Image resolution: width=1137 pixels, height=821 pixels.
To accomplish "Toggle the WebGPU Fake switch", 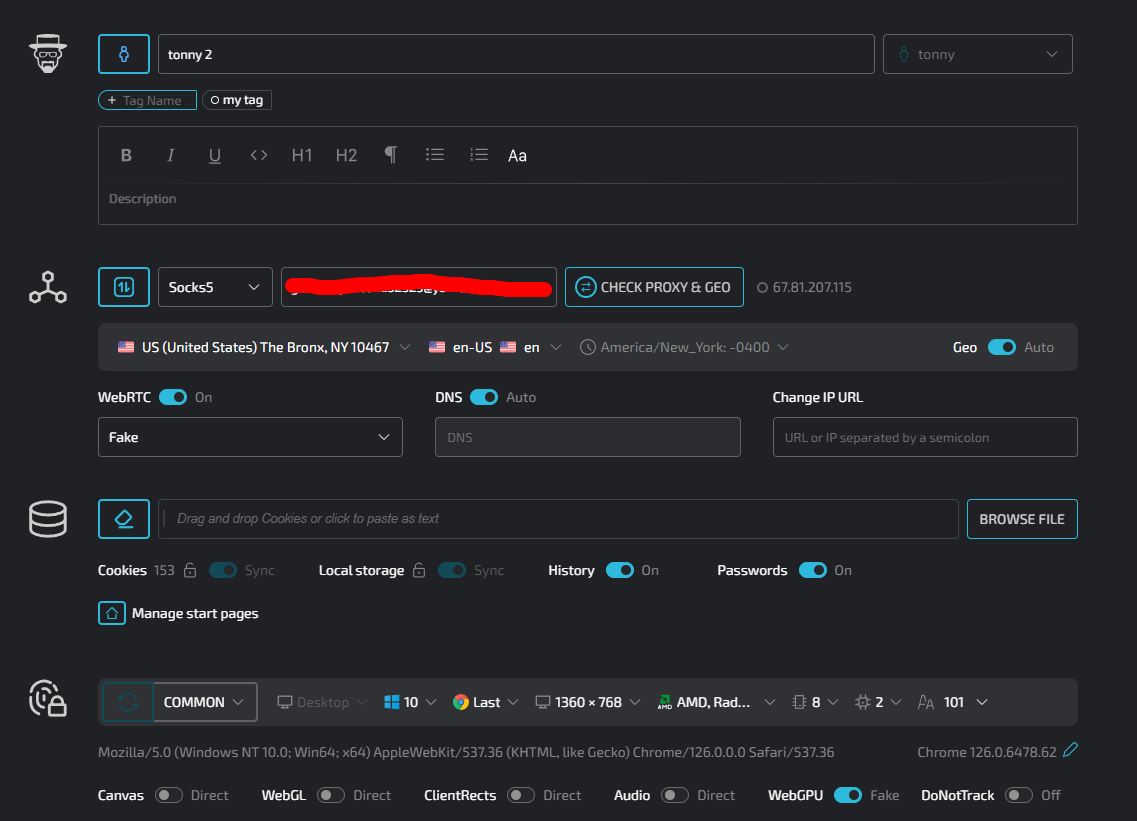I will 848,796.
